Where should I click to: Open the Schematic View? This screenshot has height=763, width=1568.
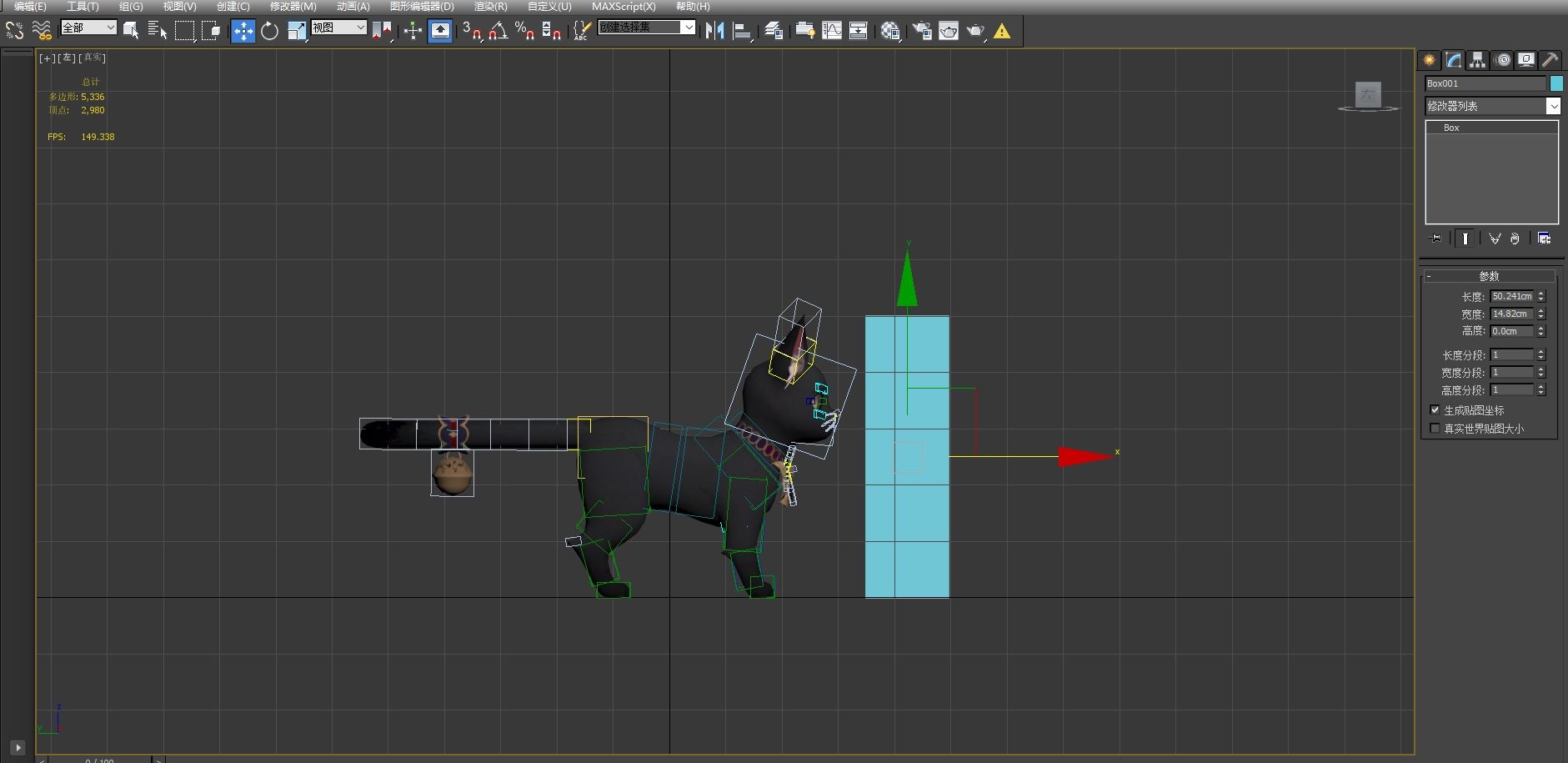tap(858, 31)
